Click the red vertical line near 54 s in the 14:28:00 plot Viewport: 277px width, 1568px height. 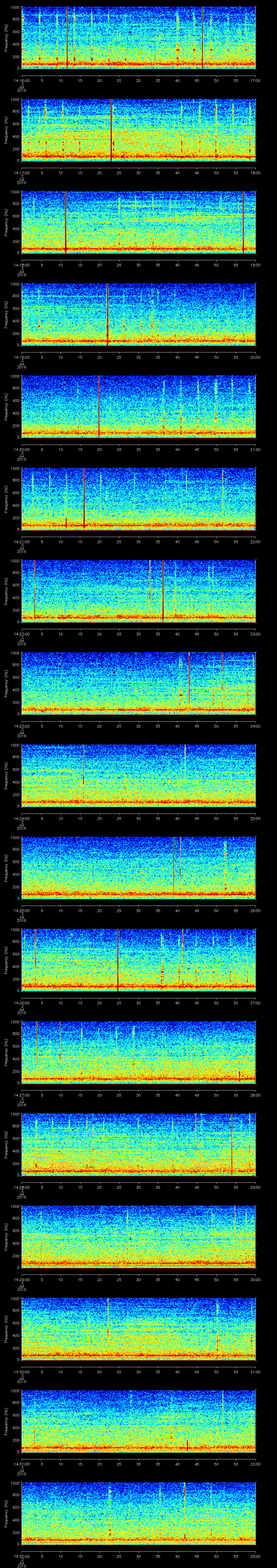pos(231,1144)
